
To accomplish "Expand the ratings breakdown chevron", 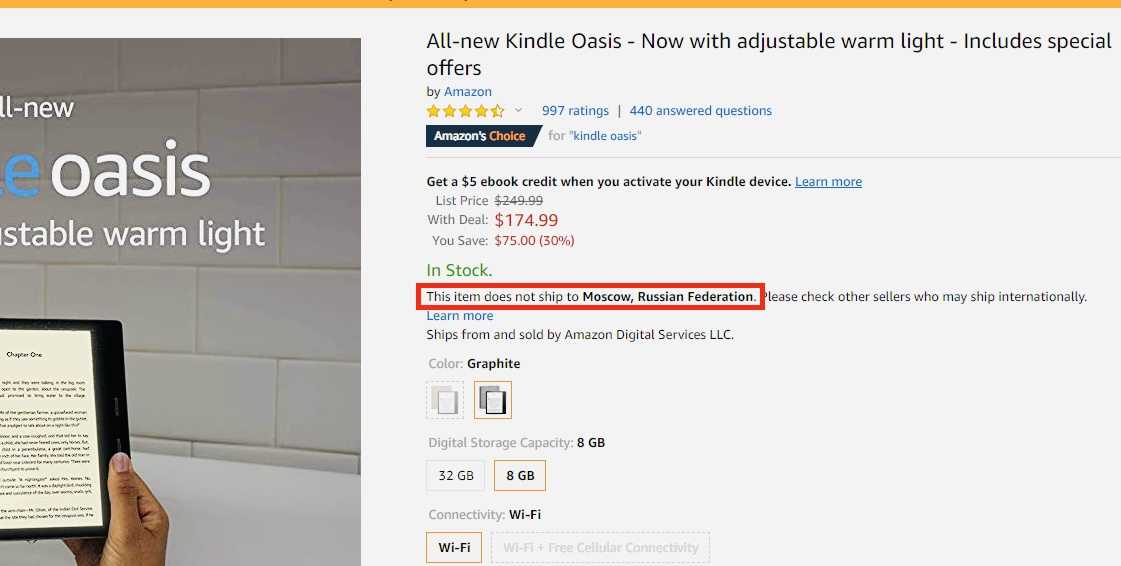I will [518, 111].
